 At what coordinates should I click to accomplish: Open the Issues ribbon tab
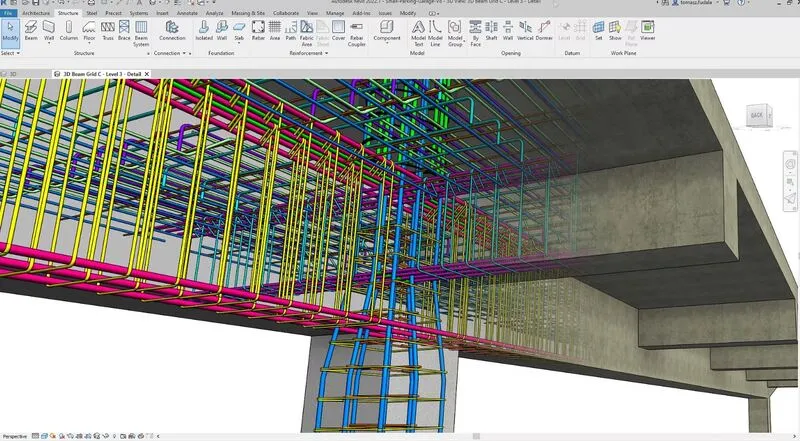click(385, 13)
